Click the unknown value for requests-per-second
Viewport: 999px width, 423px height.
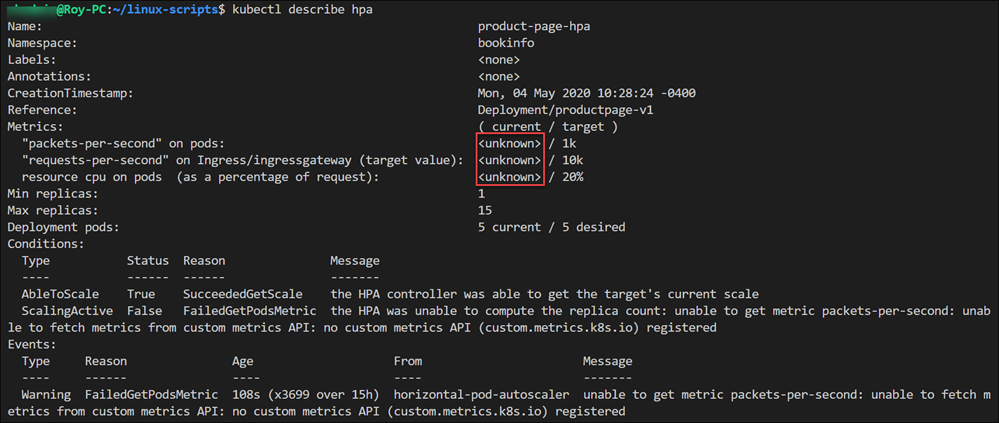[x=510, y=160]
